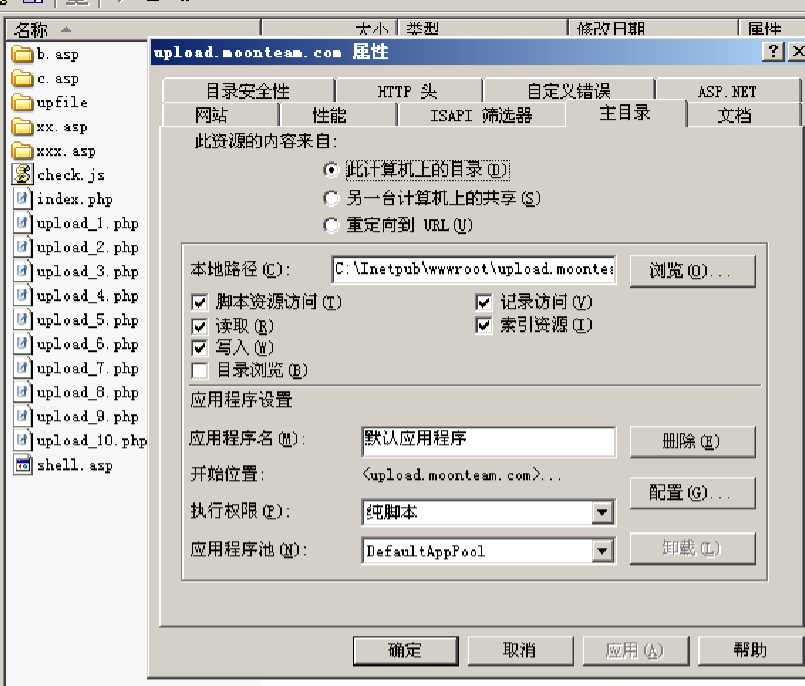Image resolution: width=805 pixels, height=686 pixels.
Task: Click the 浏览 browse button
Action: (x=692, y=270)
